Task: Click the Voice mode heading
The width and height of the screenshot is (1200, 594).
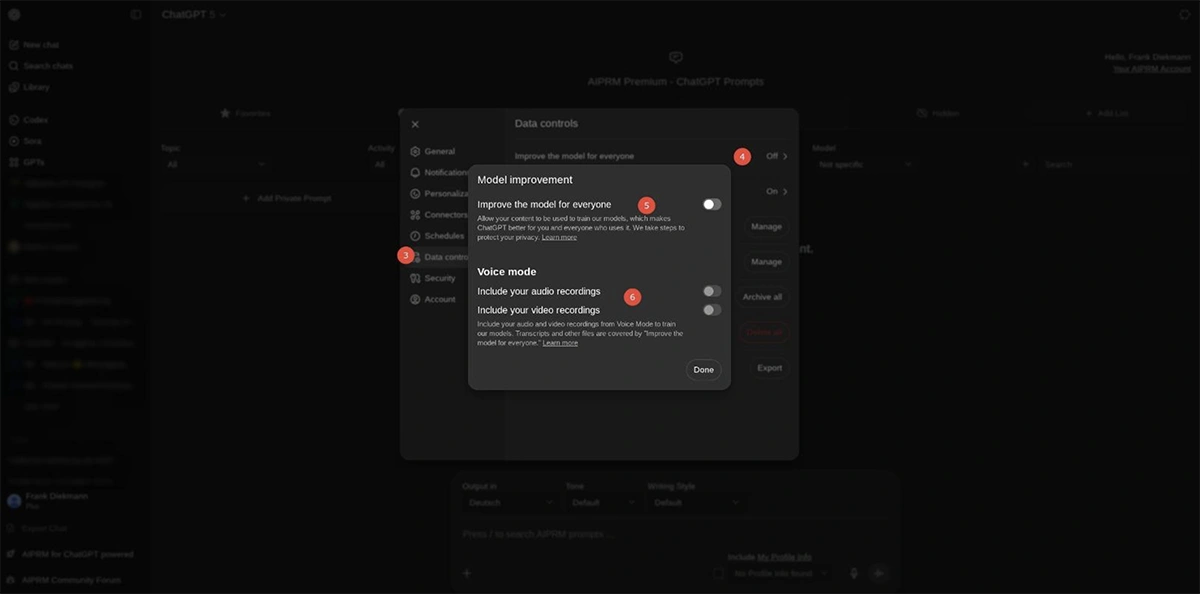Action: (x=507, y=272)
